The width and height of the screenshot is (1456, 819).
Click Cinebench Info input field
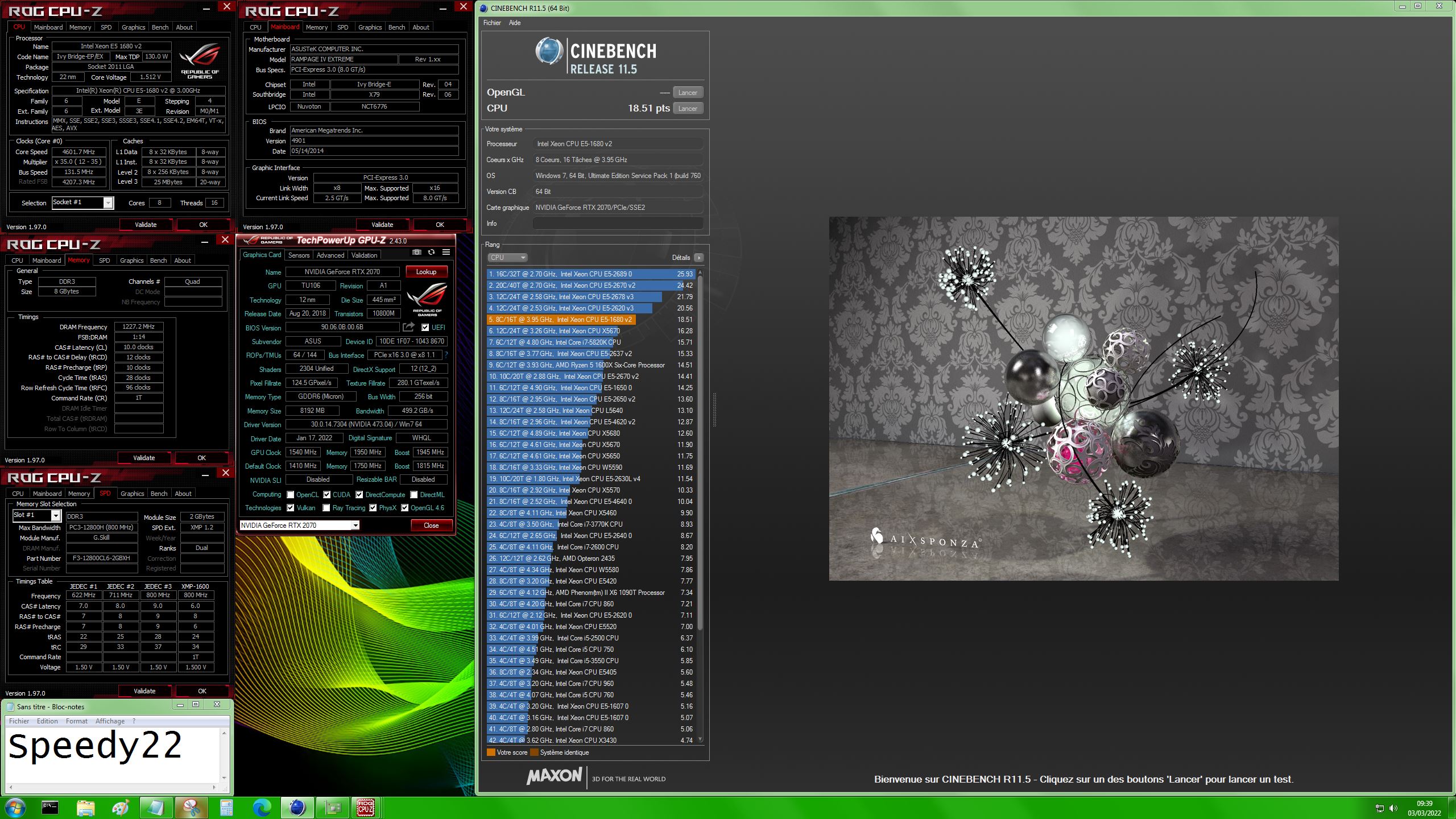point(618,224)
